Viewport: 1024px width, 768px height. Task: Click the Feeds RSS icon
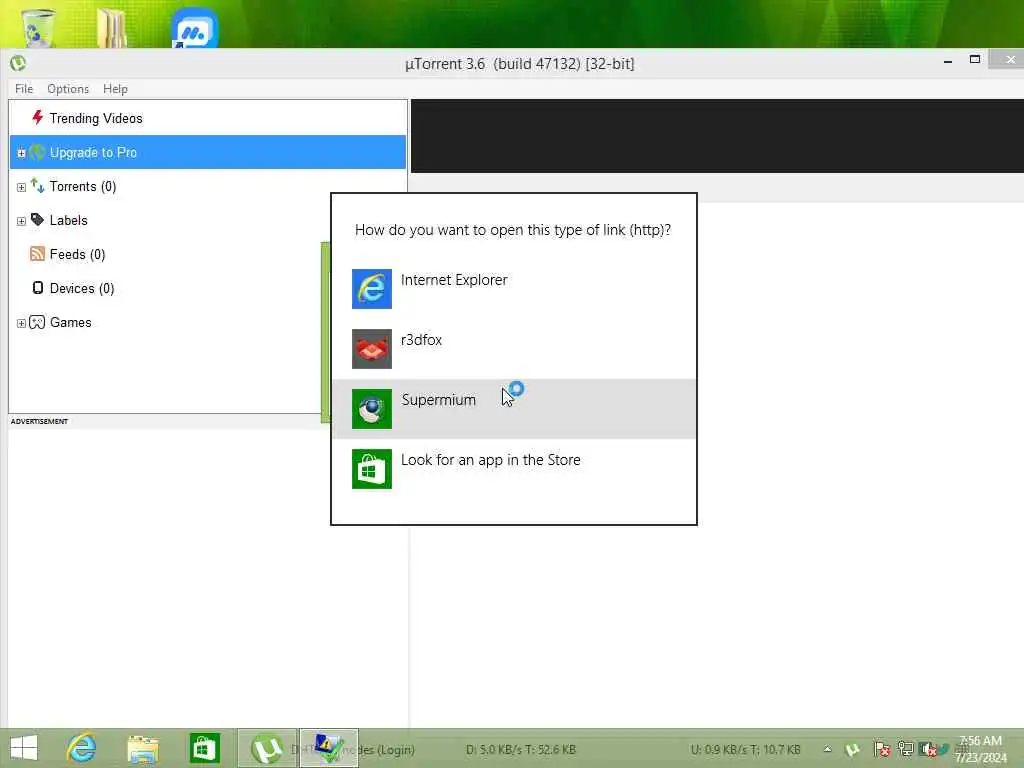(x=37, y=254)
